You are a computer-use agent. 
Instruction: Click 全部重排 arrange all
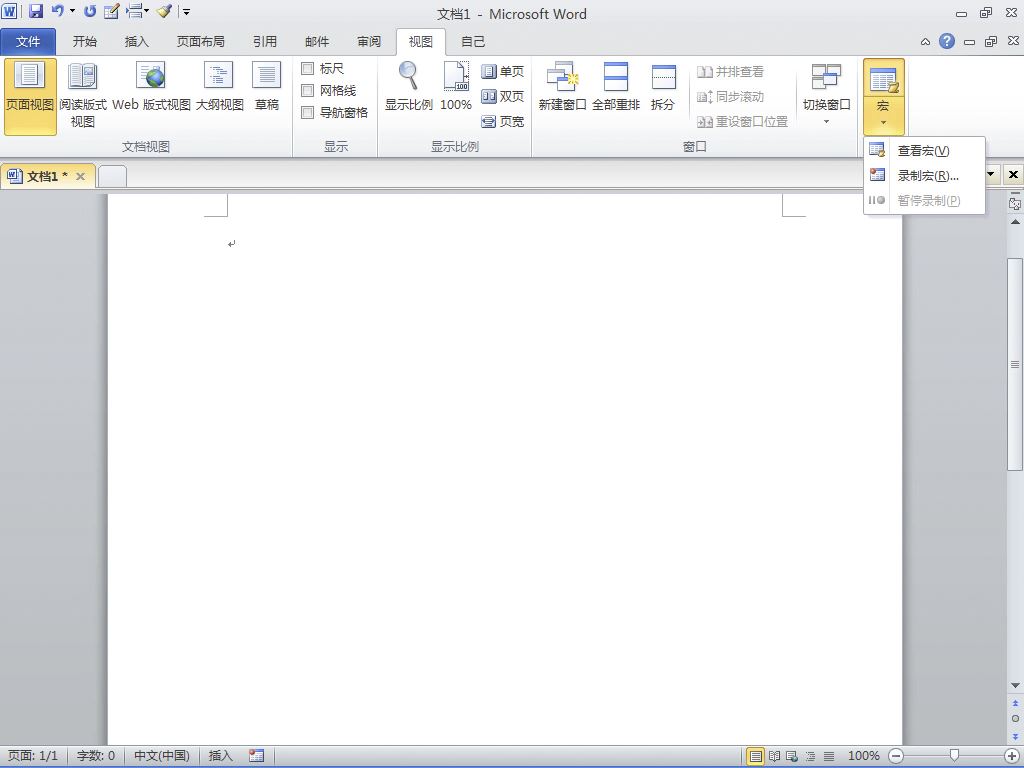[x=616, y=86]
